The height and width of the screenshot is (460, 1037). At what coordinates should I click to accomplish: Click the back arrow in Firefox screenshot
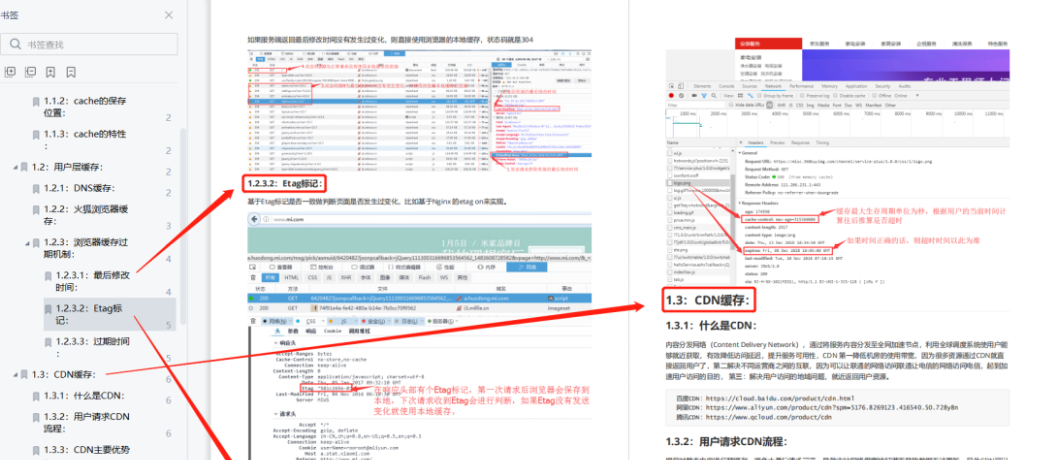coord(255,219)
